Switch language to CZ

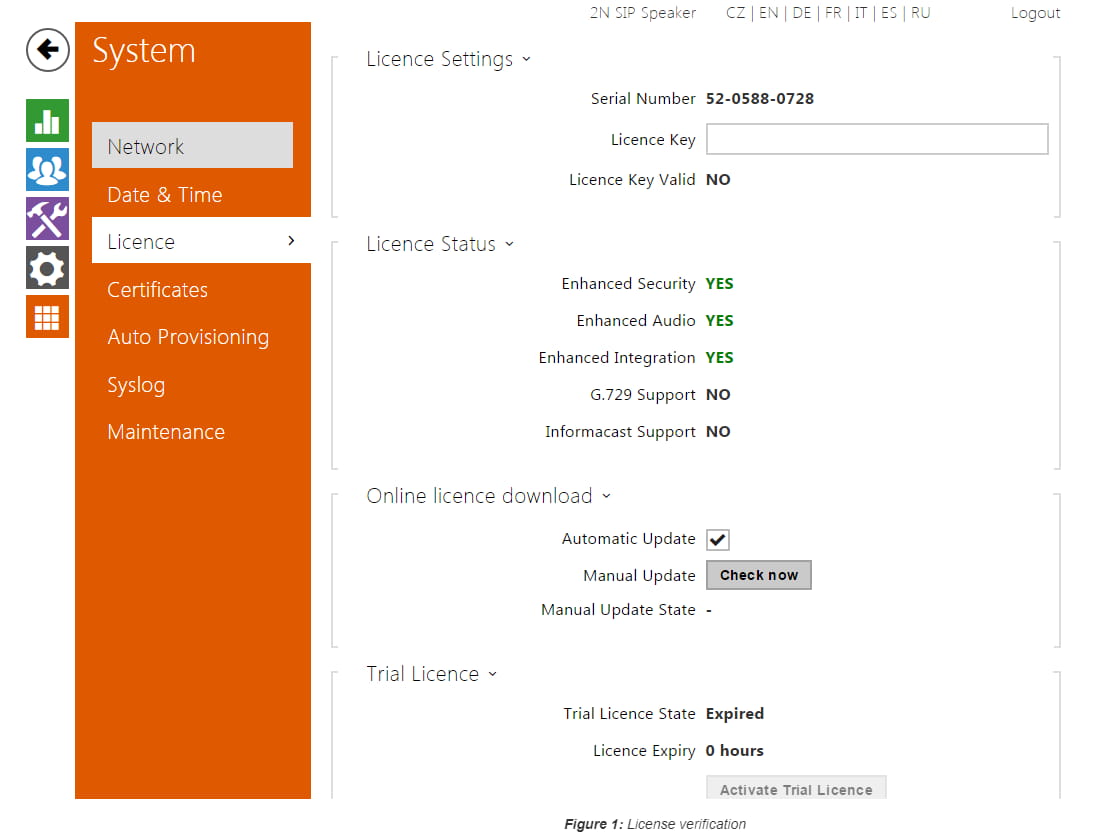735,13
